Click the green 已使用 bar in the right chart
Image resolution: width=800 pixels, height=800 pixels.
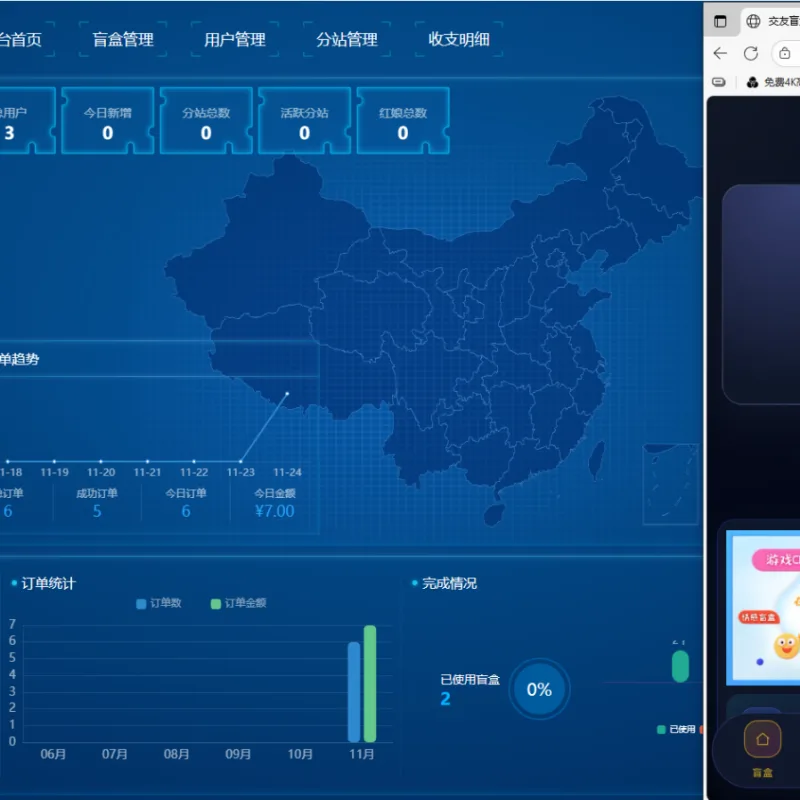coord(680,666)
